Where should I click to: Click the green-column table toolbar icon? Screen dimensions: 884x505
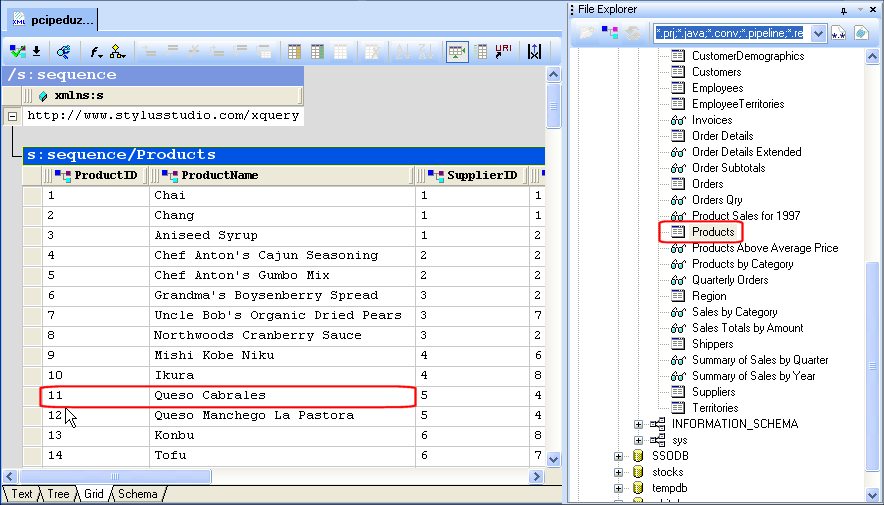(317, 52)
